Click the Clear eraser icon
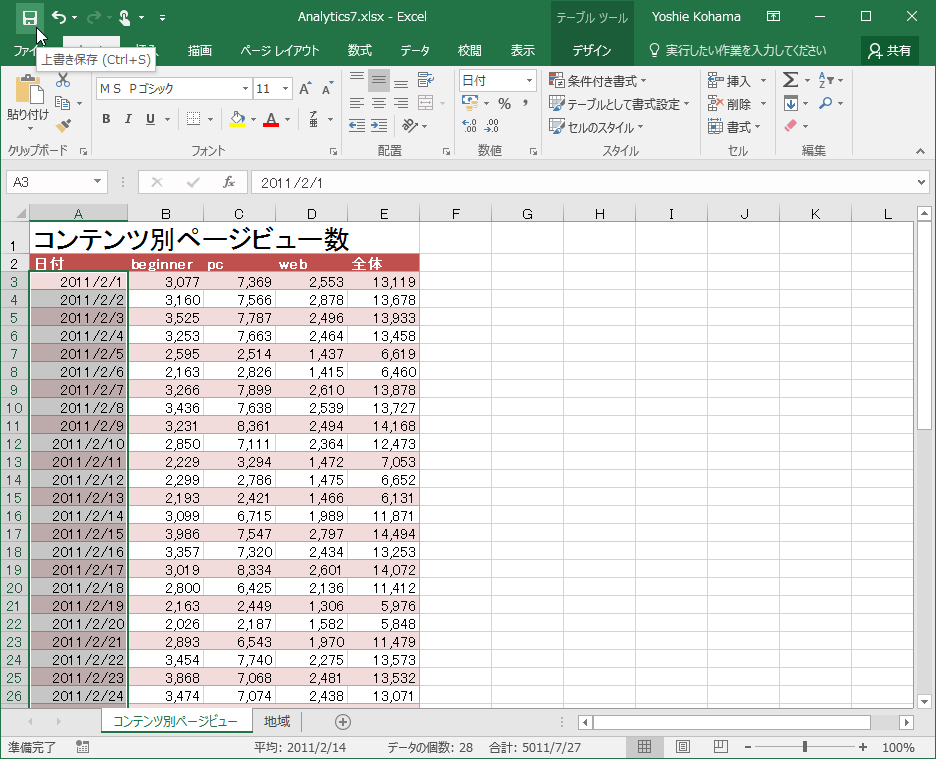The height and width of the screenshot is (759, 936). pyautogui.click(x=790, y=125)
